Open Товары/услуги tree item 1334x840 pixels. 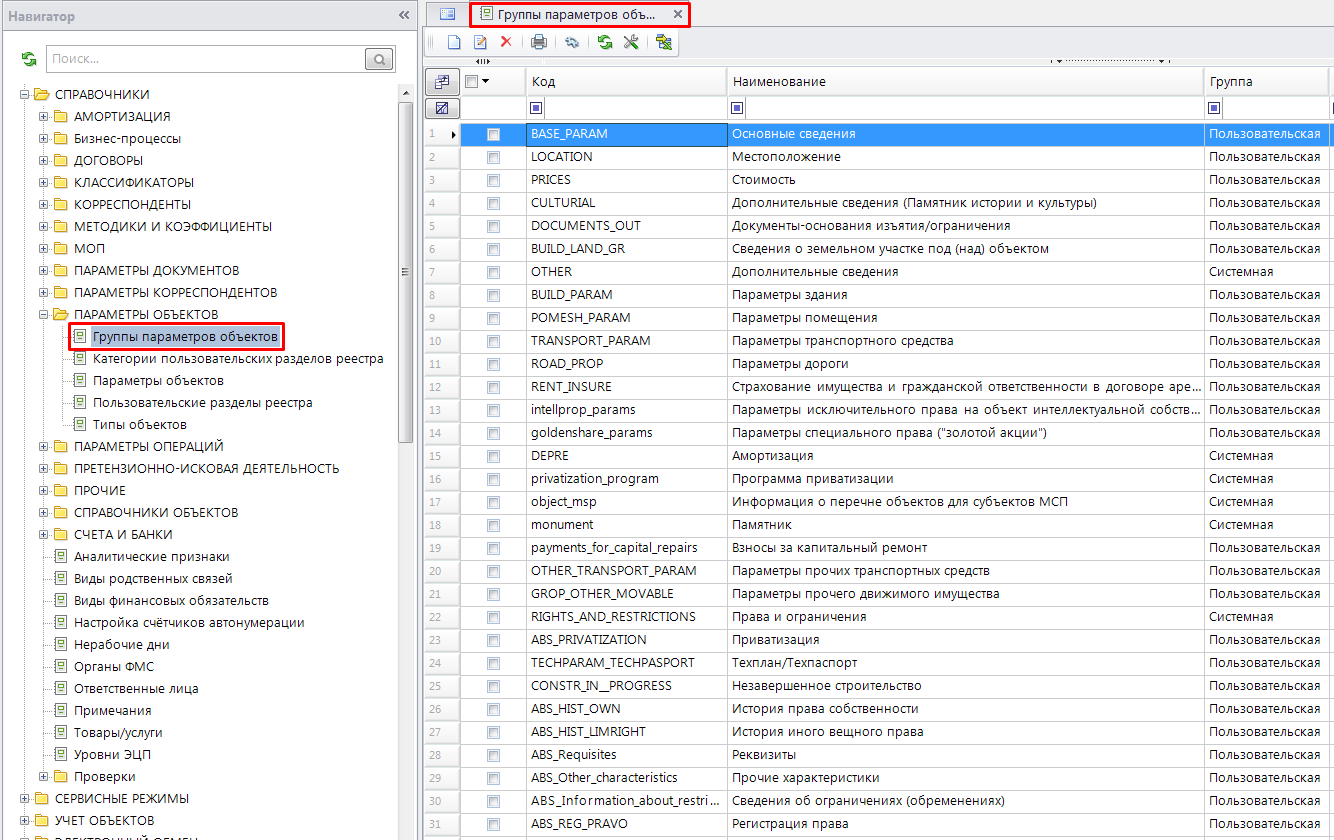pyautogui.click(x=118, y=733)
